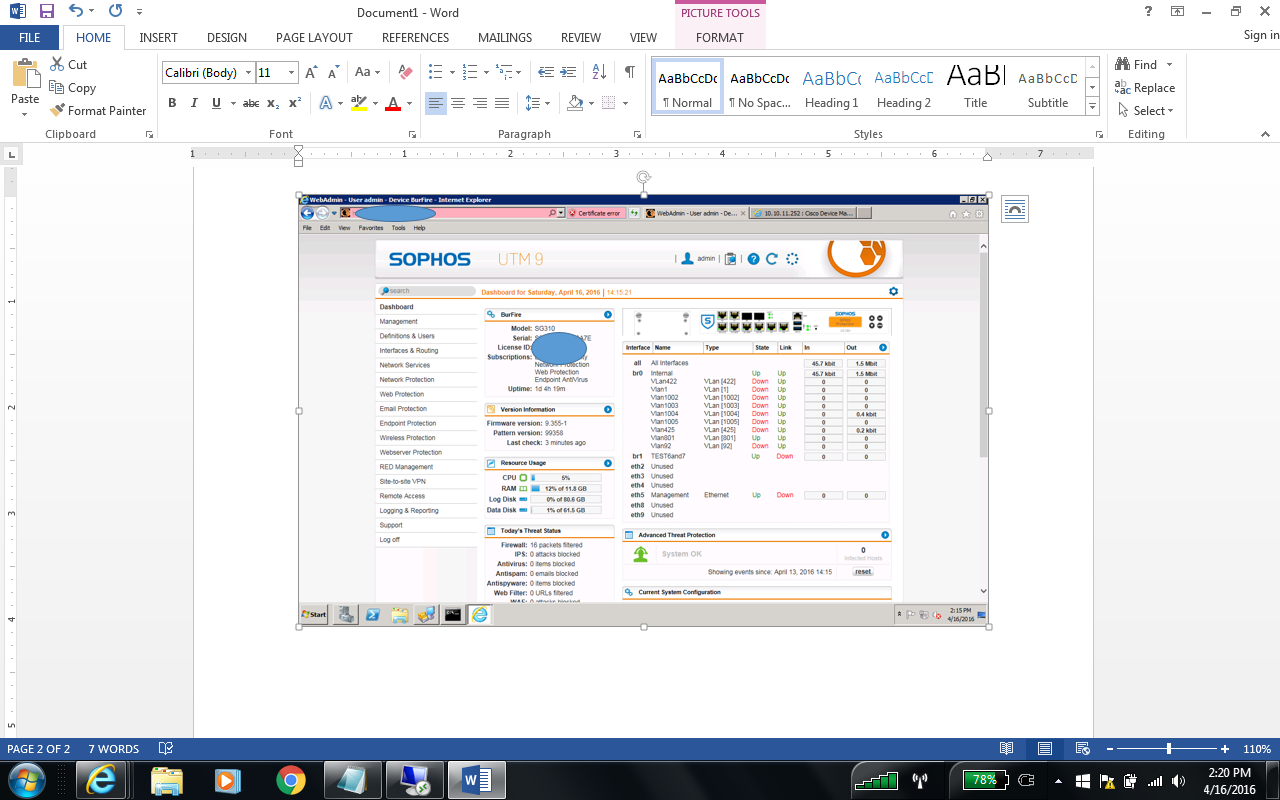This screenshot has height=800, width=1280.
Task: Open the Line Spacing dropdown
Action: (x=537, y=103)
